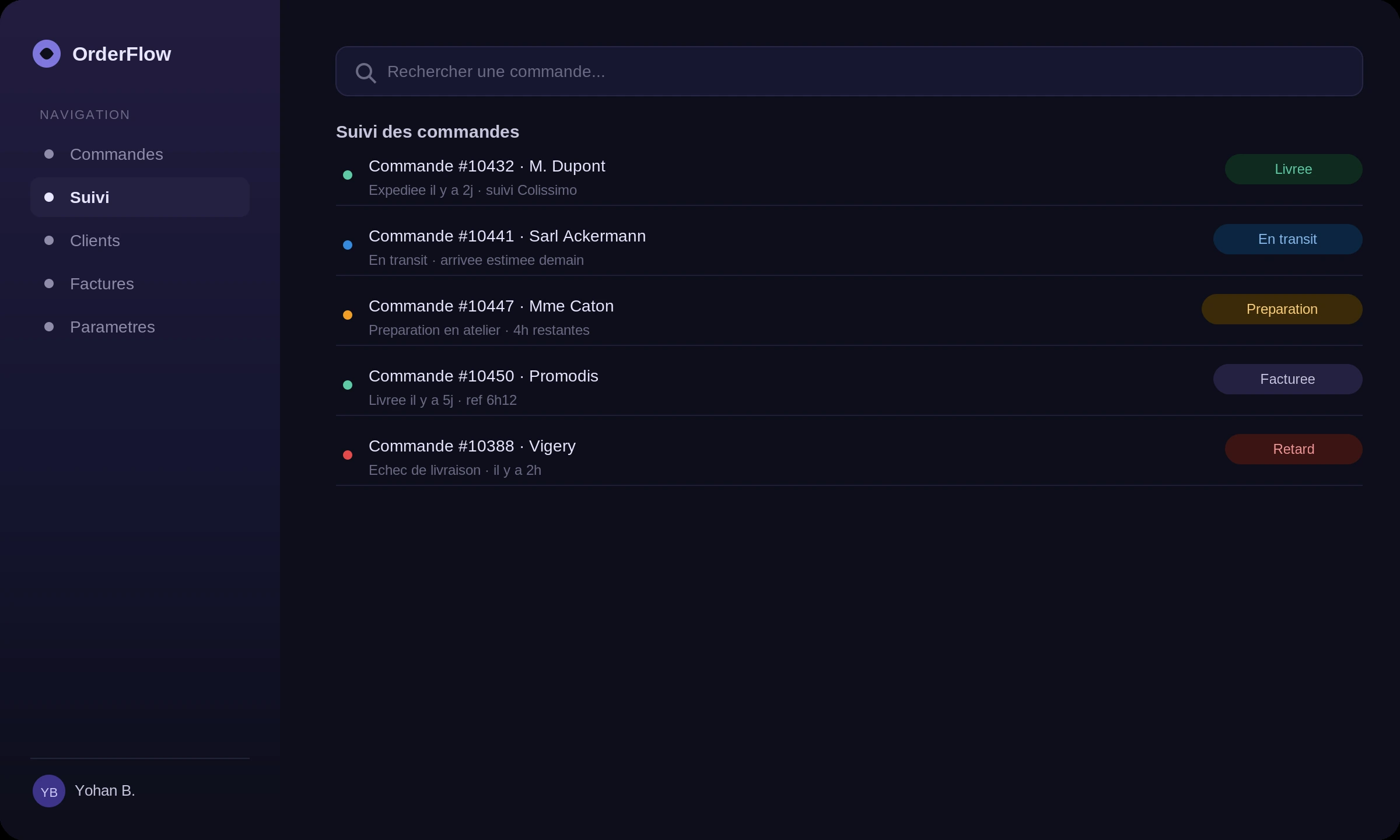This screenshot has height=840, width=1400.
Task: Open the Factures section
Action: [x=140, y=283]
